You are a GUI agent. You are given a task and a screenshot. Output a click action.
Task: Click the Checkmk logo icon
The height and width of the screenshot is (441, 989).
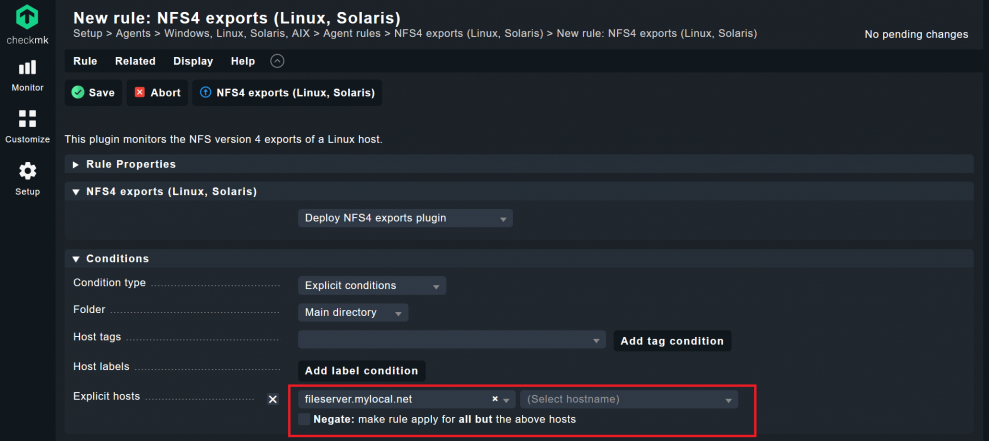(27, 18)
